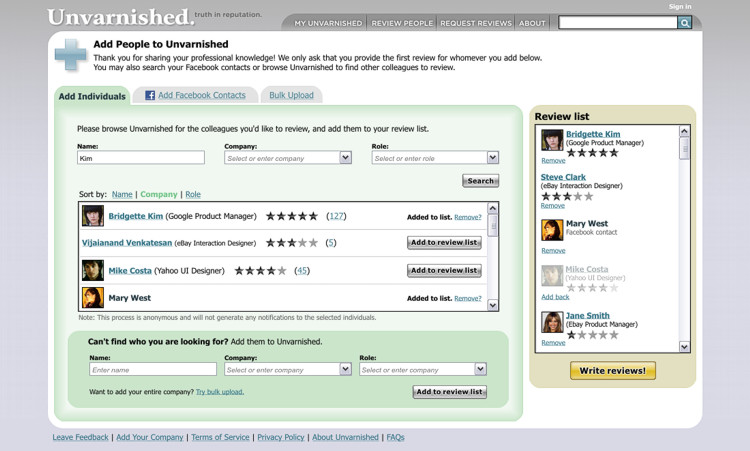Open the Company dropdown in search filters

pyautogui.click(x=345, y=157)
